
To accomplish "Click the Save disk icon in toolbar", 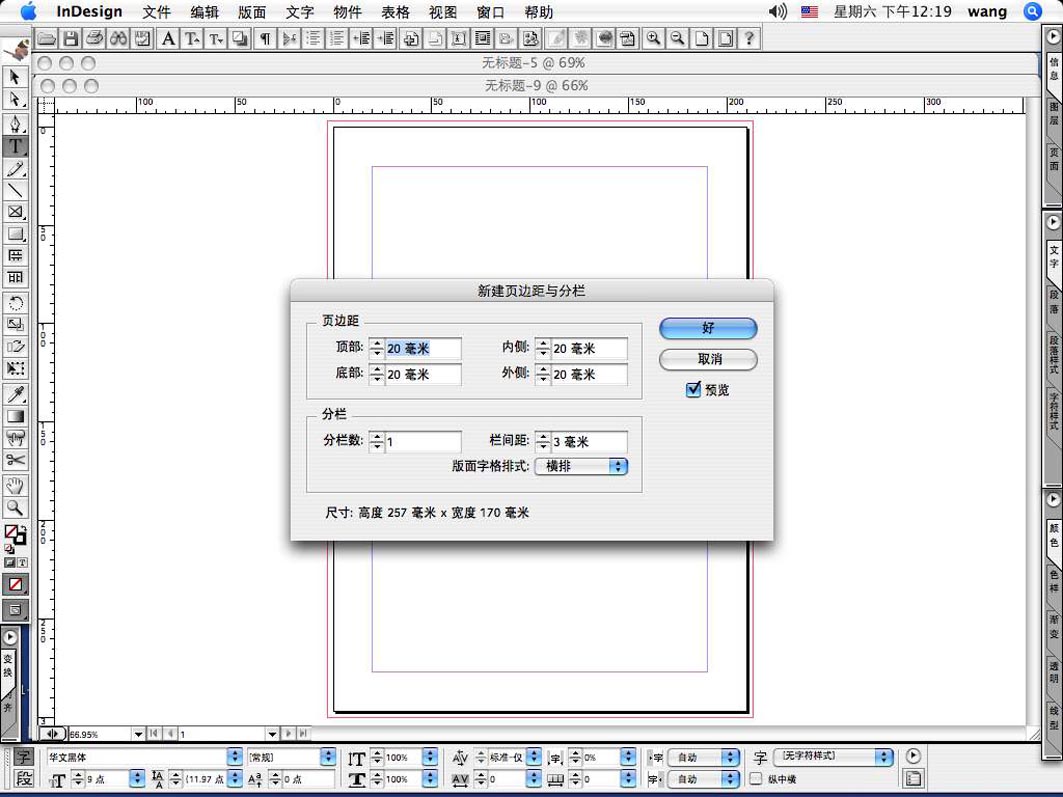I will pyautogui.click(x=70, y=39).
